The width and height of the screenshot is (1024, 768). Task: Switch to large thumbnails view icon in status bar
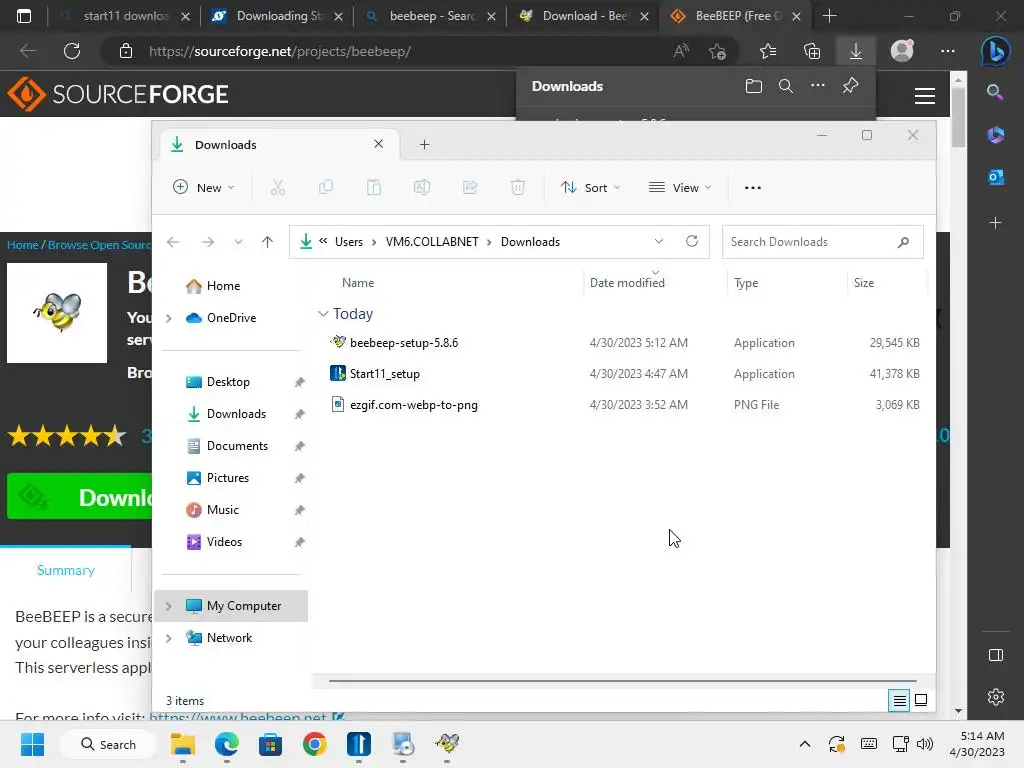point(921,701)
